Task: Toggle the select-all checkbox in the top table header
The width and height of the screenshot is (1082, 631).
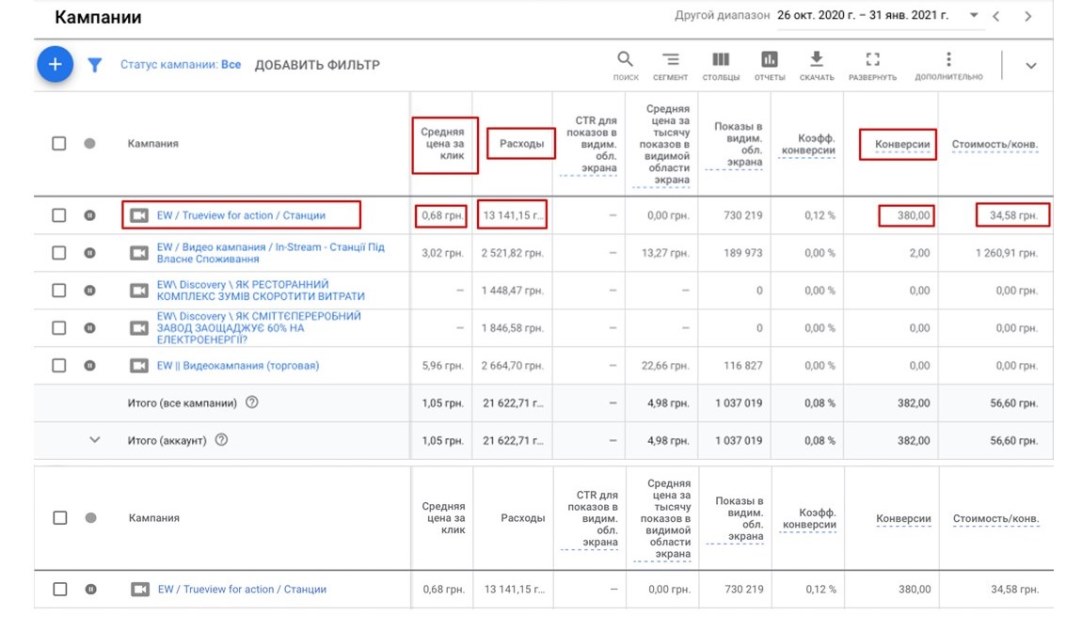Action: pyautogui.click(x=59, y=143)
